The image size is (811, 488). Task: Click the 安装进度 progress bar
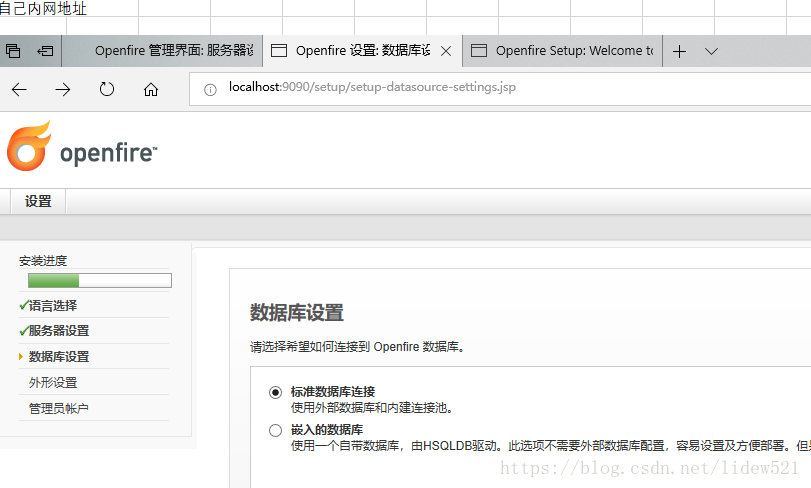click(x=100, y=280)
